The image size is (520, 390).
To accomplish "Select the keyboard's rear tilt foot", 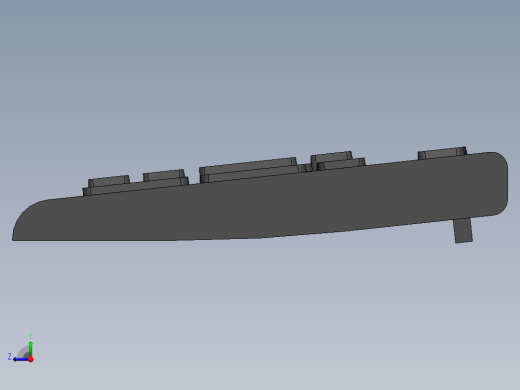I will pos(463,231).
